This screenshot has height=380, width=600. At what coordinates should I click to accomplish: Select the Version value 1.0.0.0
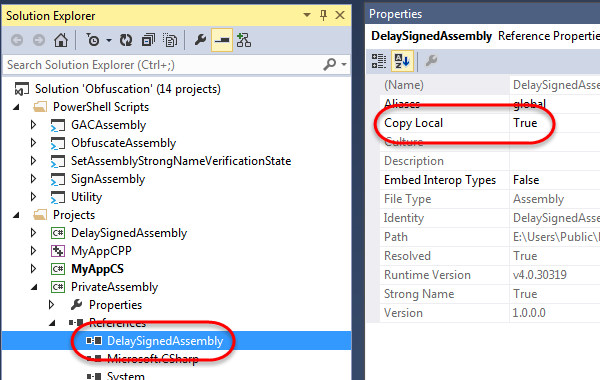[529, 313]
